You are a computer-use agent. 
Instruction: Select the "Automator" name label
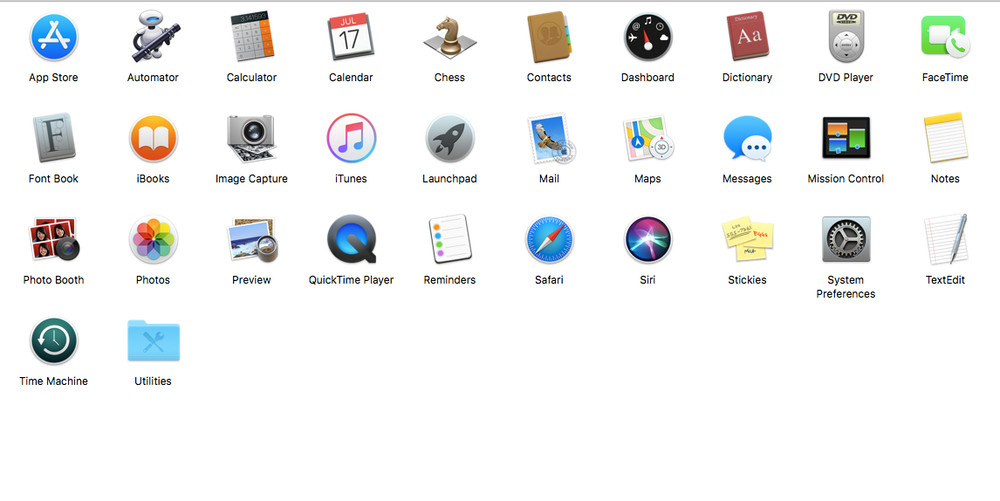(153, 78)
